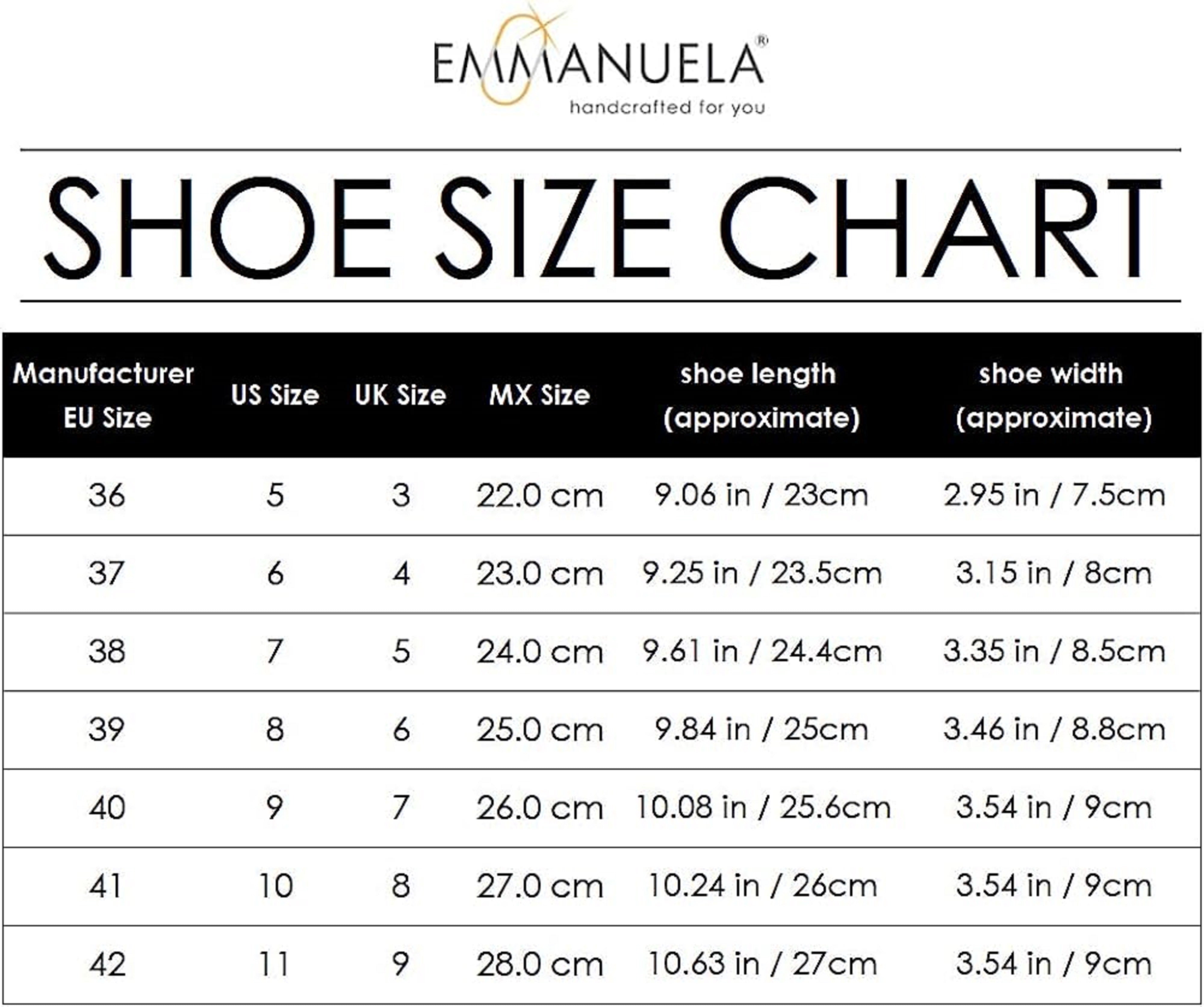Click EU size 39 cell
The image size is (1204, 1007).
(x=107, y=730)
